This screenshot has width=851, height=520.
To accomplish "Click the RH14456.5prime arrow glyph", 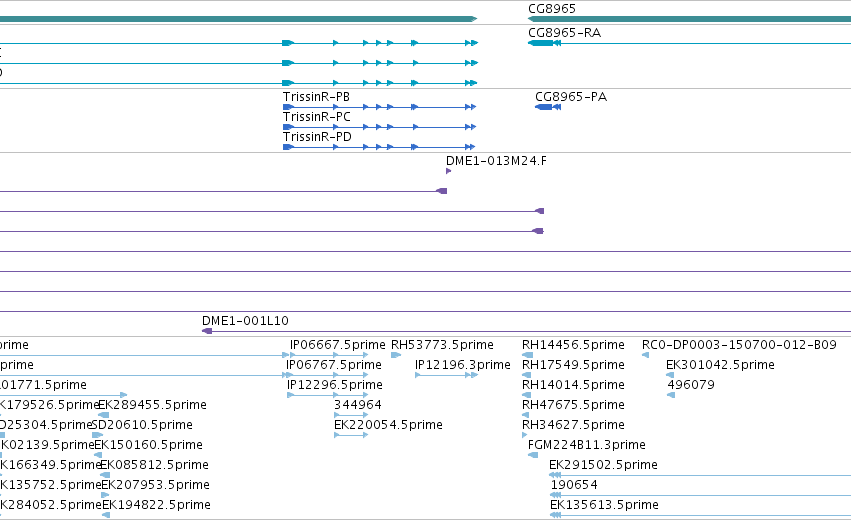I will (527, 355).
